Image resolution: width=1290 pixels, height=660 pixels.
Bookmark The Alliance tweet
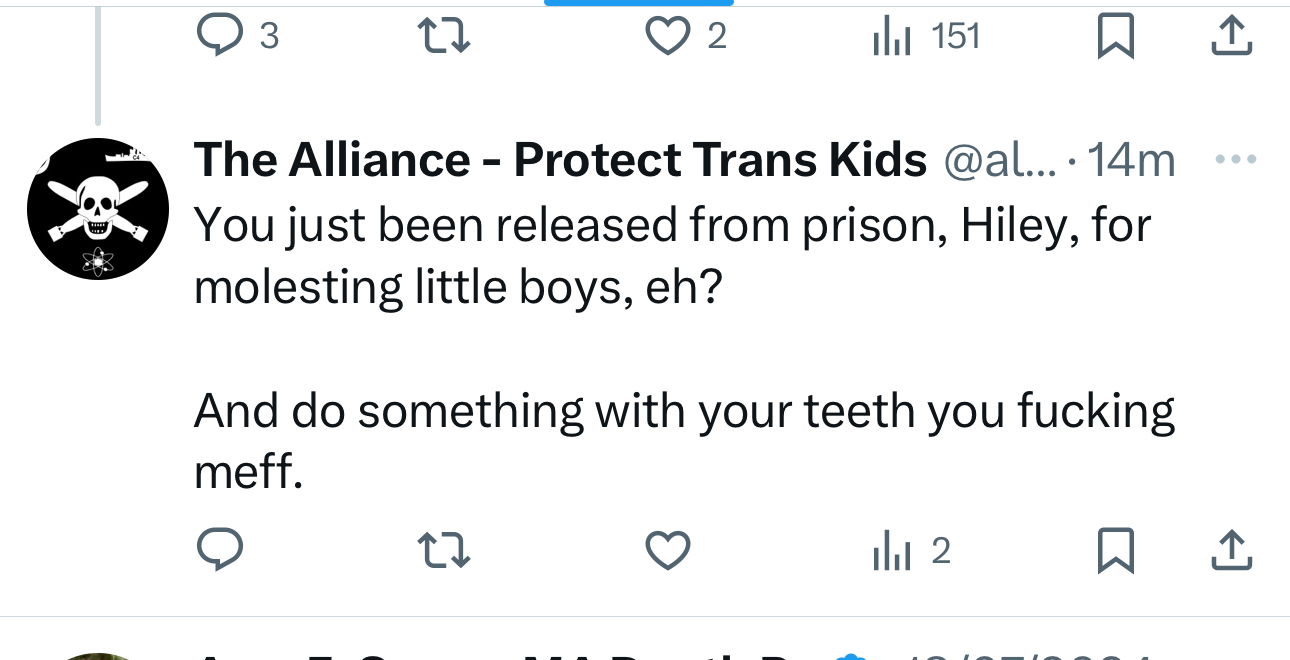pyautogui.click(x=1115, y=551)
